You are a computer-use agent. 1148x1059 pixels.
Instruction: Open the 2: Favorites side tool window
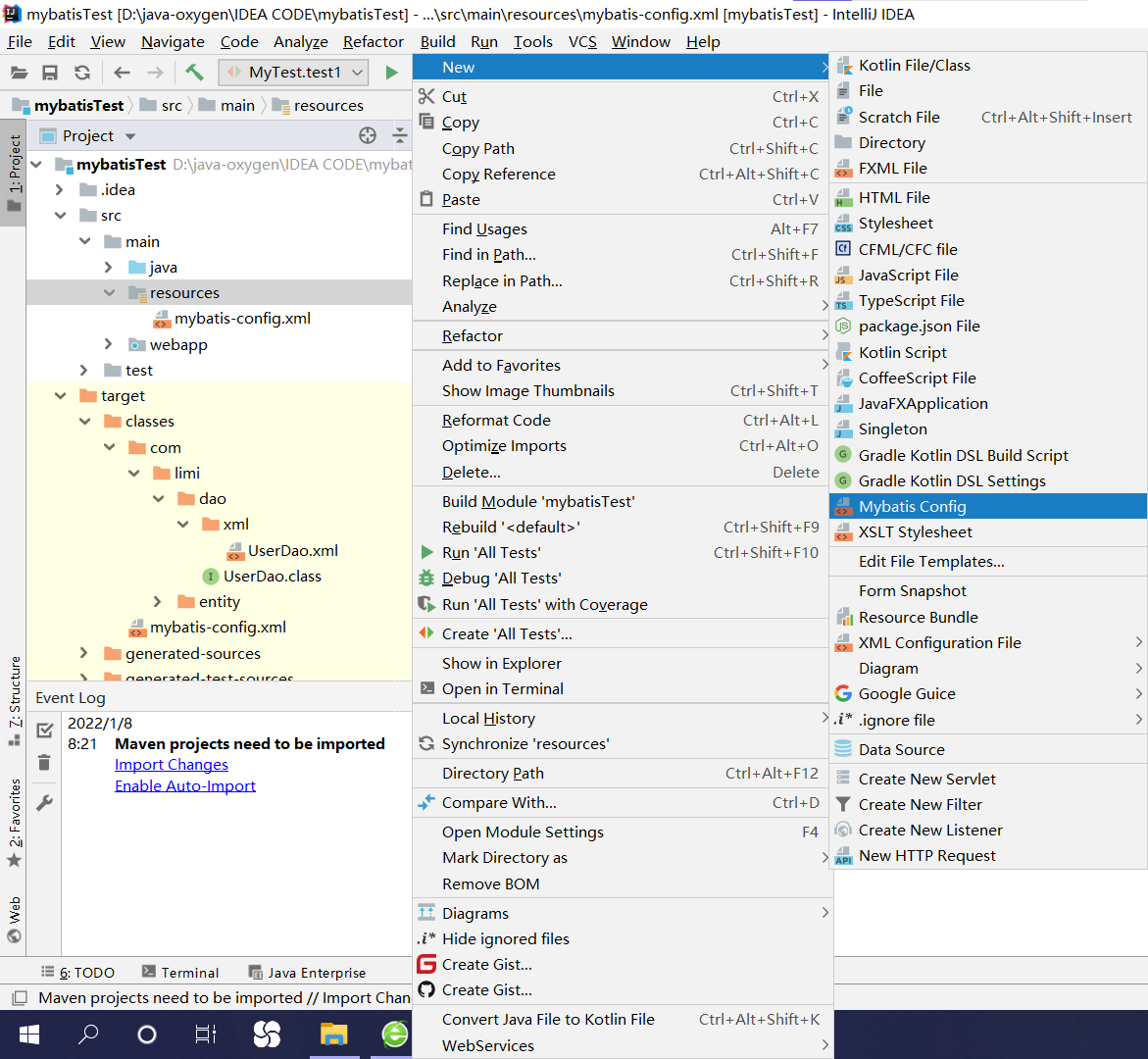pos(14,823)
